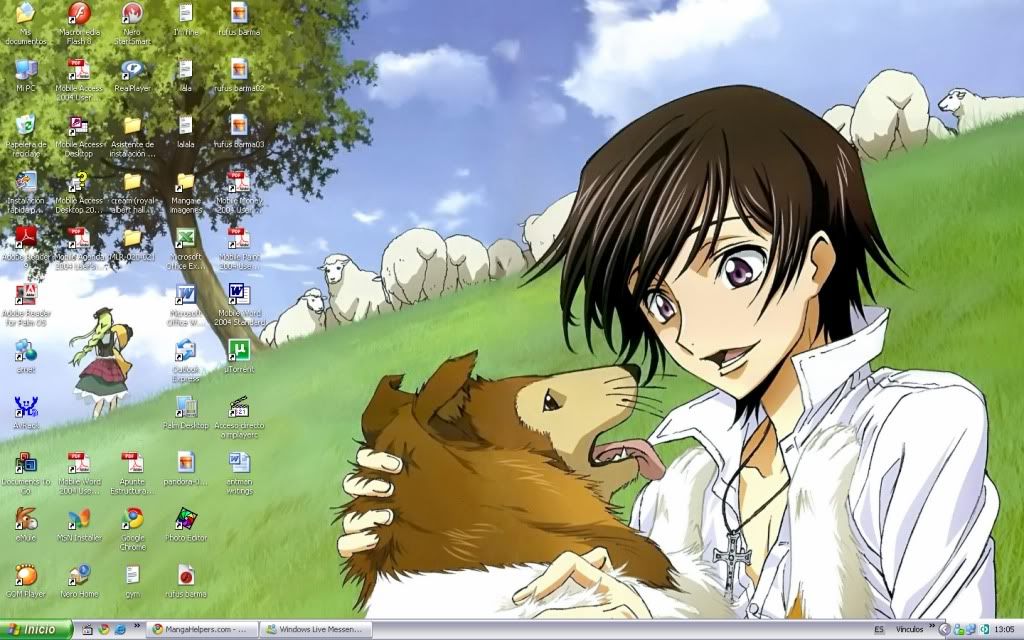The width and height of the screenshot is (1024, 640).
Task: Launch Macromedia Flash 8 shortcut
Action: click(79, 24)
